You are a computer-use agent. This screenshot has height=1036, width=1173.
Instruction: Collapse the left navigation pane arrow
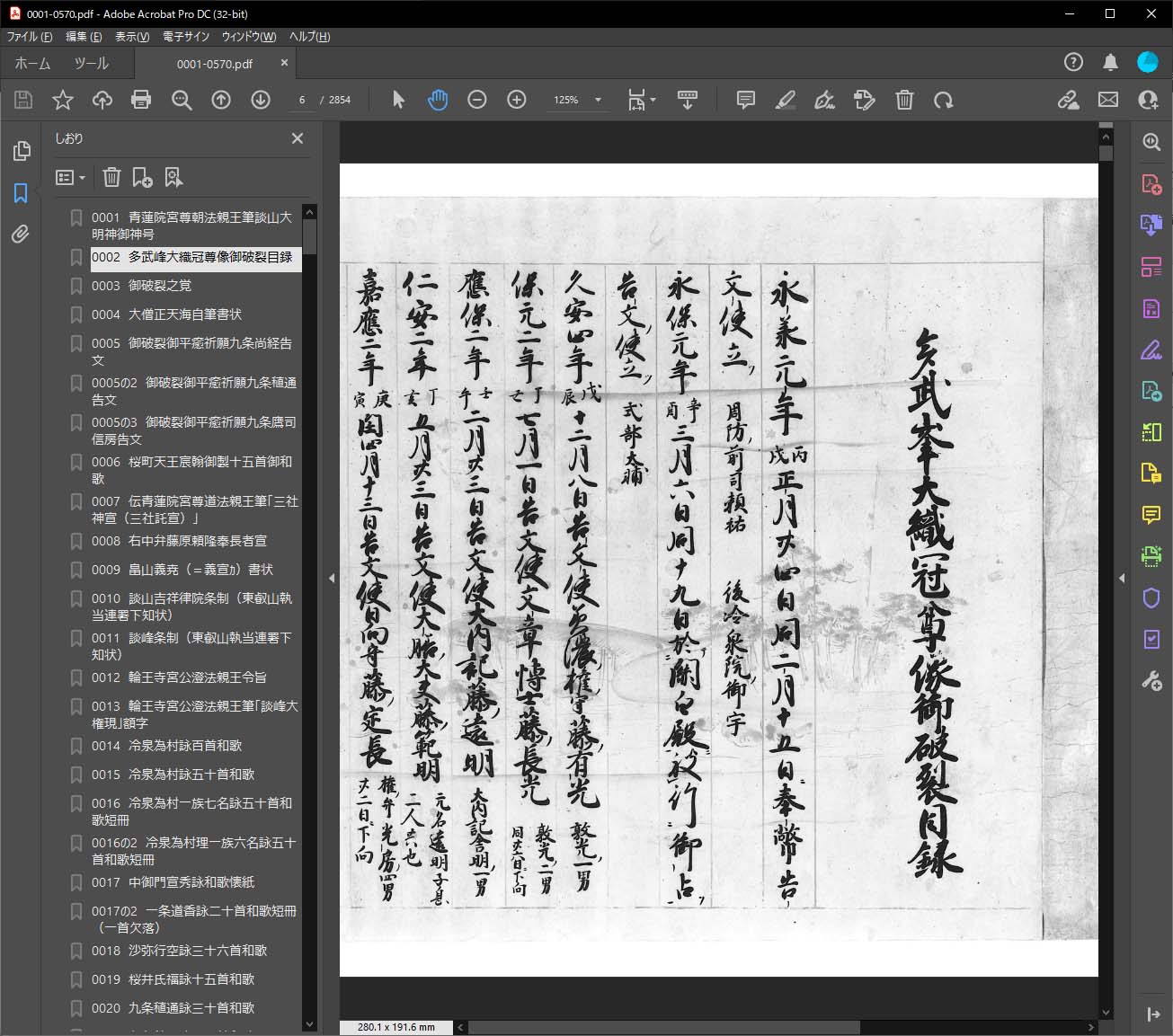[332, 578]
